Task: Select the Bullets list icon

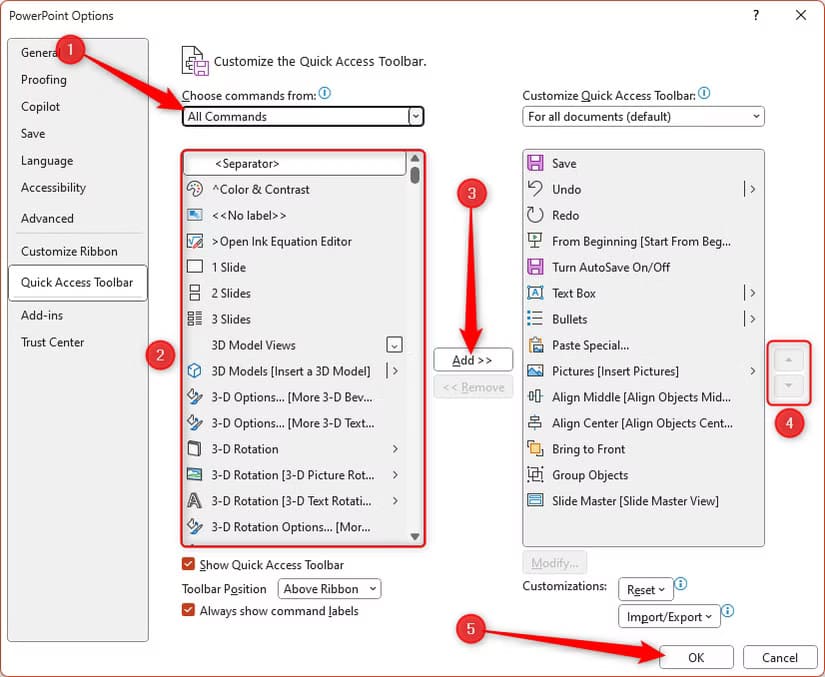Action: [535, 318]
